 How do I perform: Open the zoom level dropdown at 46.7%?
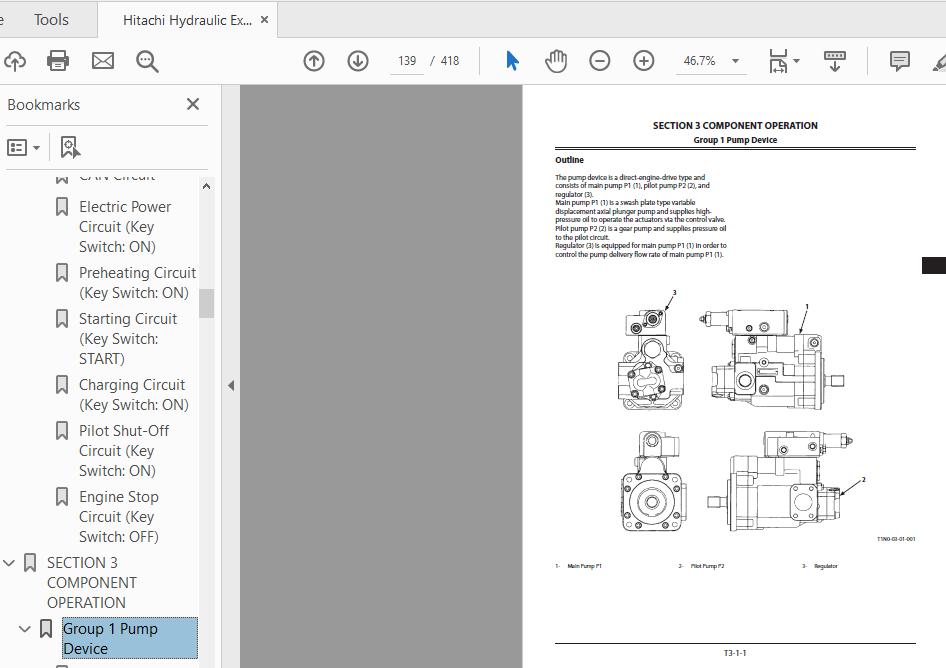pos(735,61)
